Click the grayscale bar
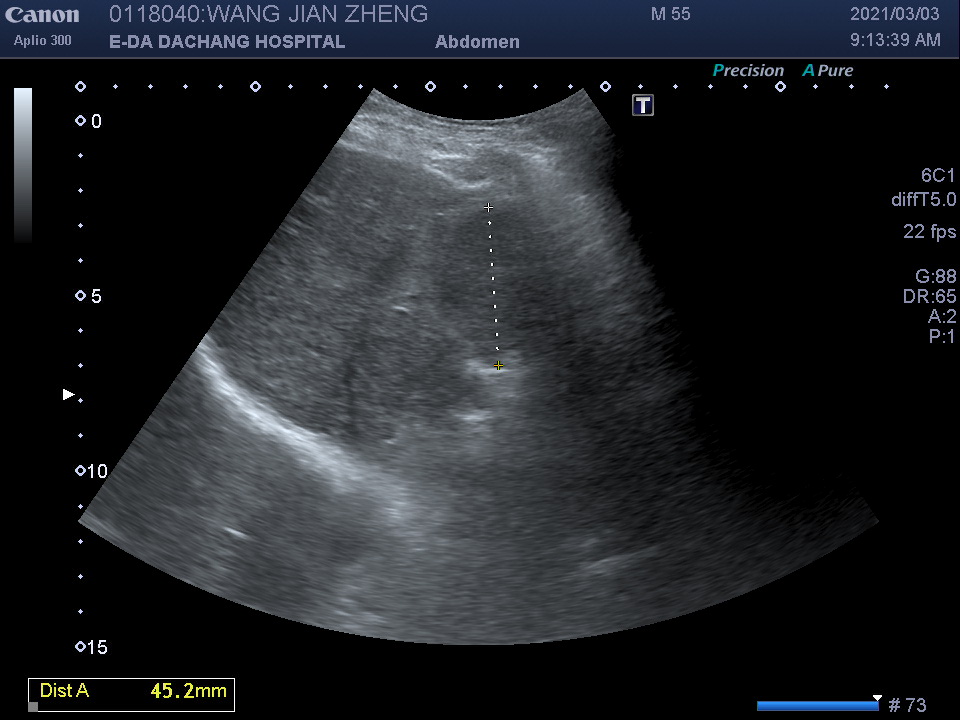The width and height of the screenshot is (960, 720). 23,165
